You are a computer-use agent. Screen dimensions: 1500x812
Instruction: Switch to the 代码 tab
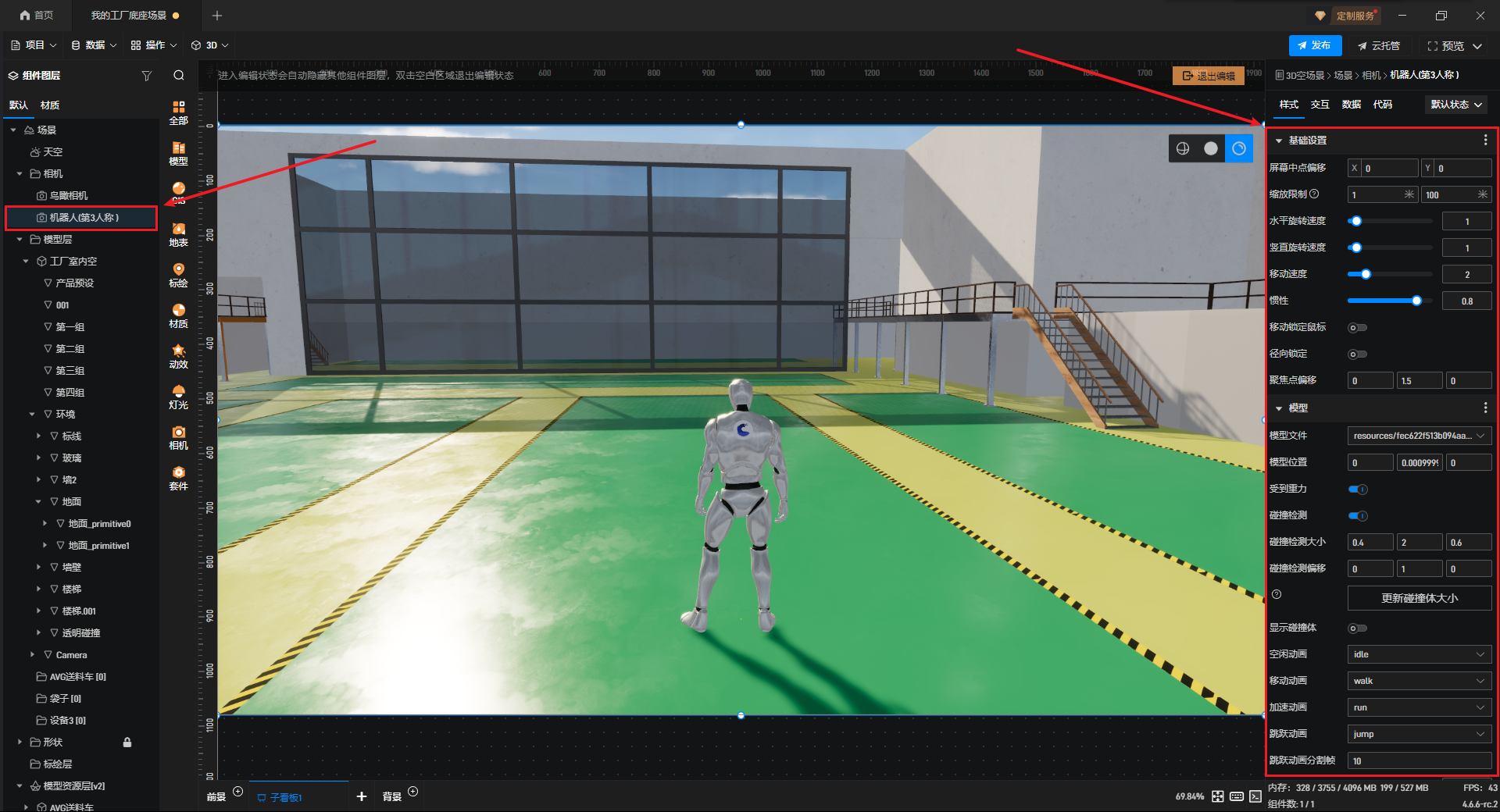[x=1383, y=105]
